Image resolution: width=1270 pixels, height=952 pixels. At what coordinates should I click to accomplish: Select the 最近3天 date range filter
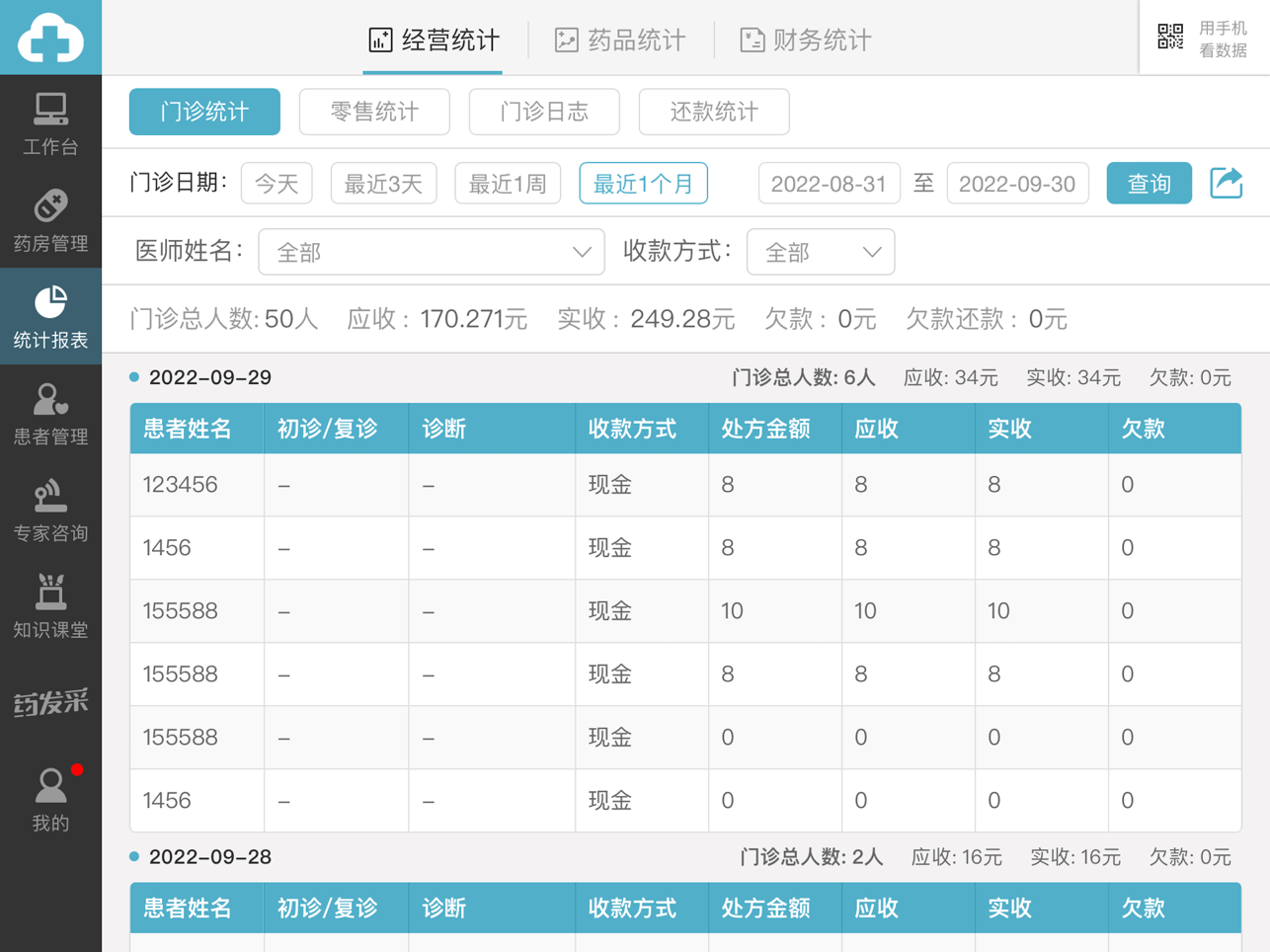click(x=383, y=184)
